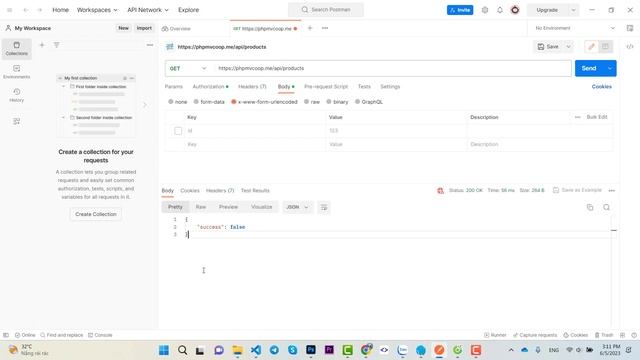
Task: Enable the id key row checkbox
Action: coord(178,131)
